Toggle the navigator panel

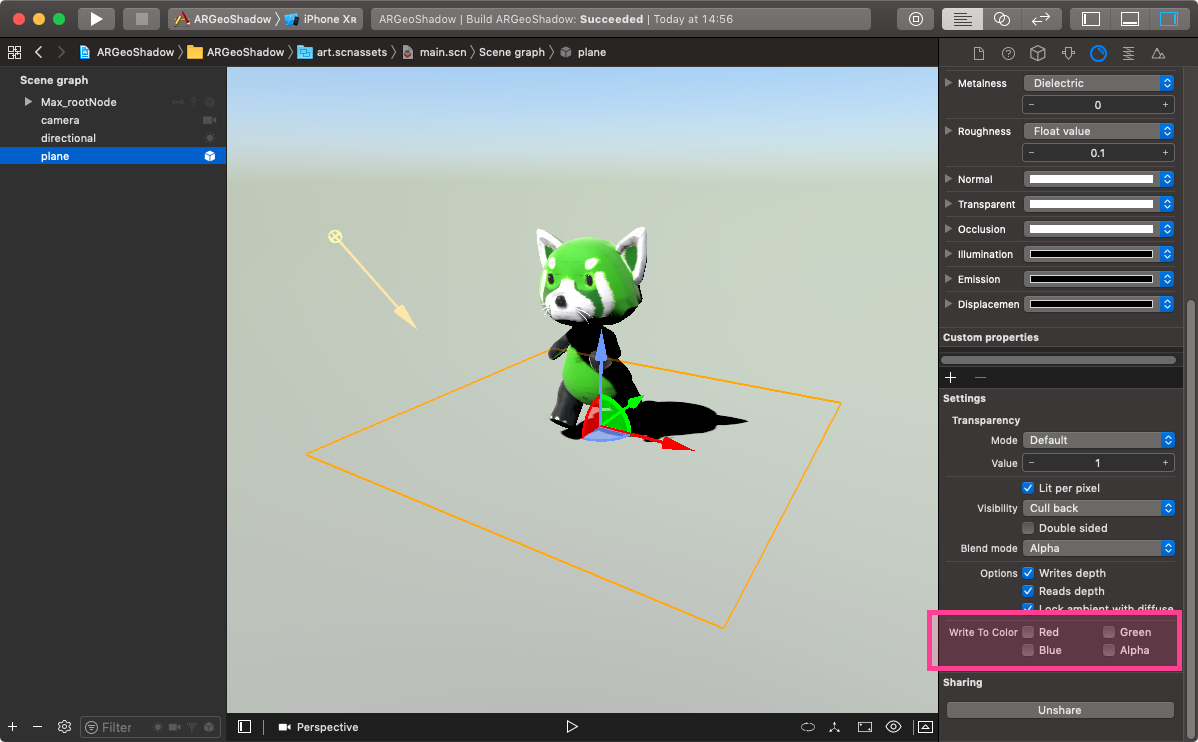[x=1091, y=18]
